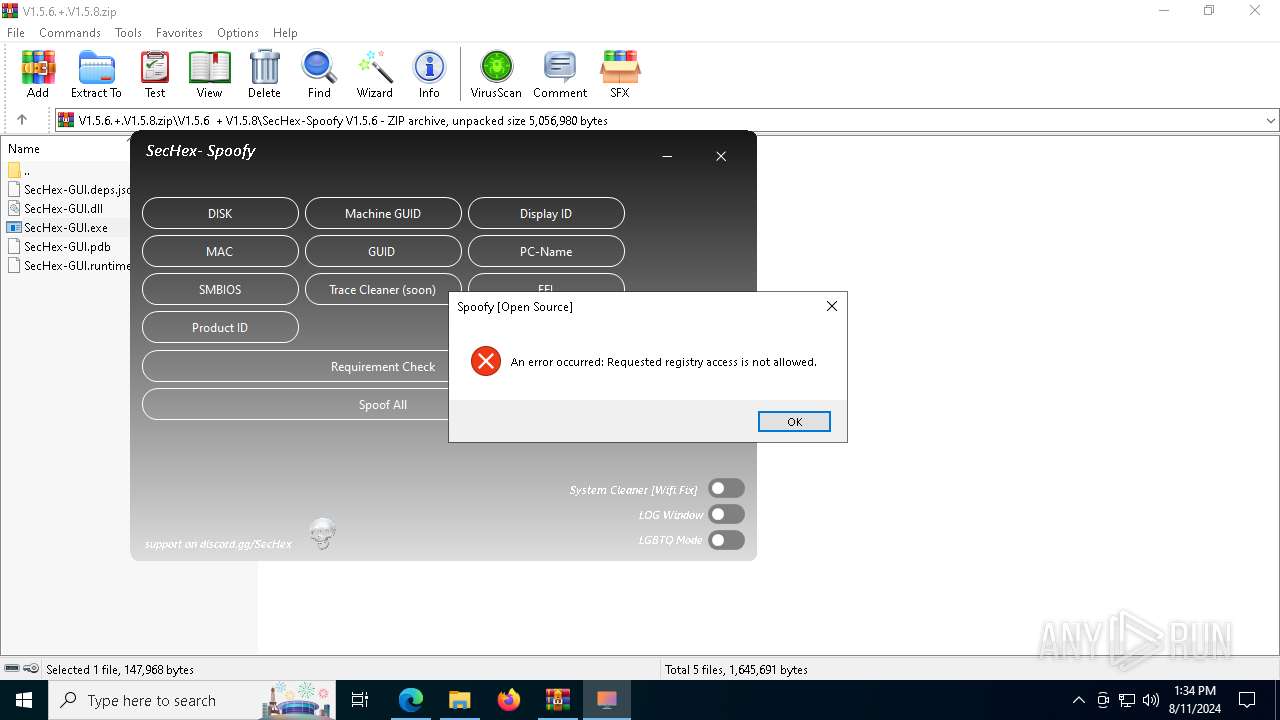Enable LGBTQ Mode switch

726,540
